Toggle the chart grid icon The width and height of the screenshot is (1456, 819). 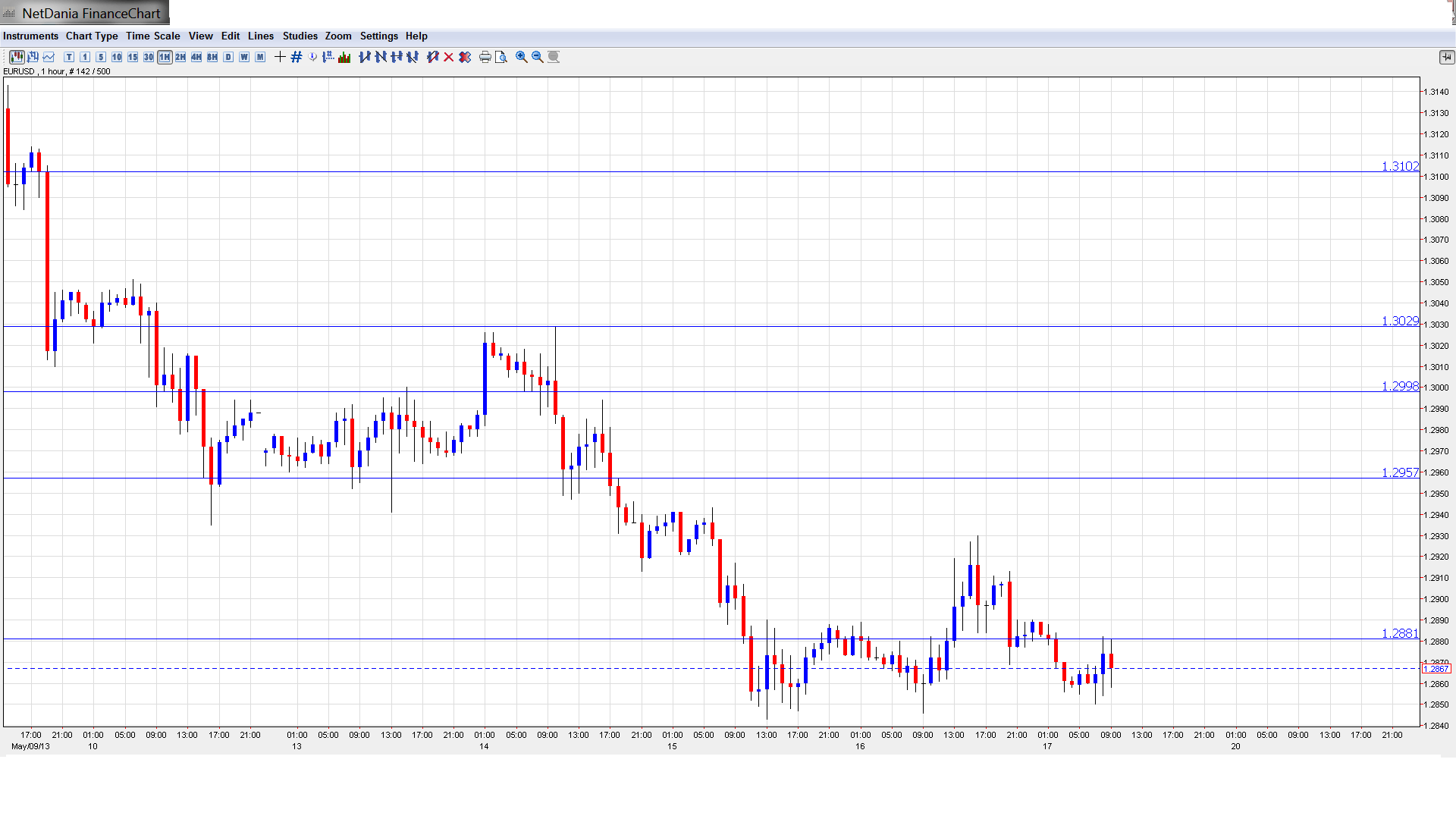[297, 57]
